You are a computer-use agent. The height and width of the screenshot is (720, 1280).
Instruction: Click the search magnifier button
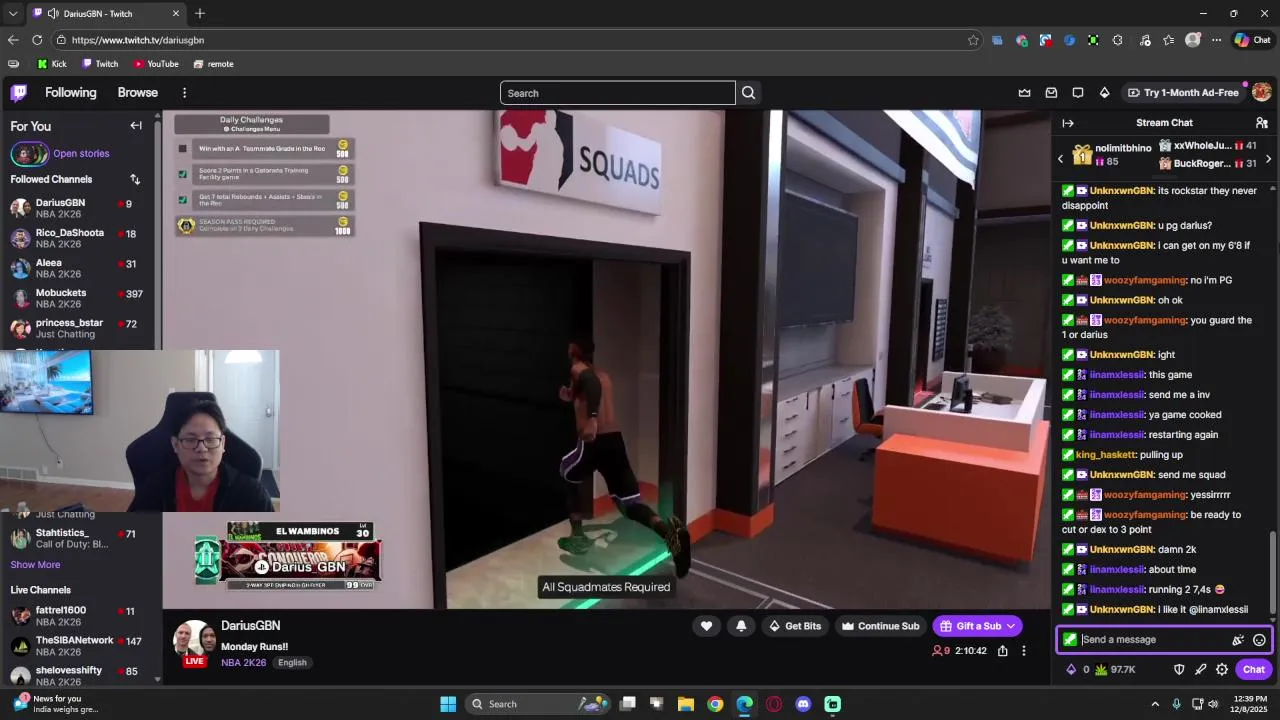(x=748, y=93)
